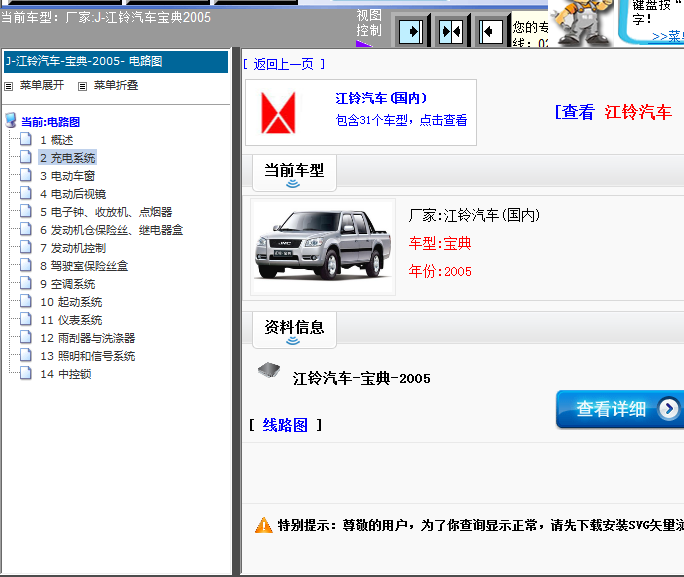Click the J-江铃汽车-宝典-2005- 电路图 header
This screenshot has height=577, width=684.
116,61
